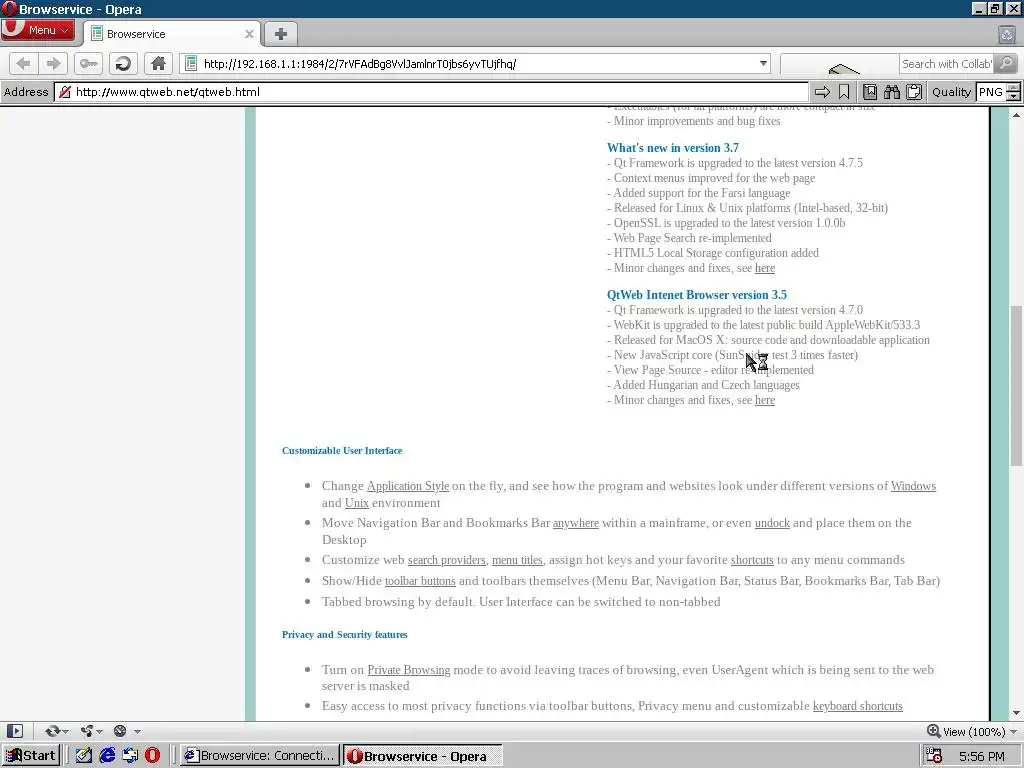
Task: Go to the Opera home page icon
Action: (158, 63)
